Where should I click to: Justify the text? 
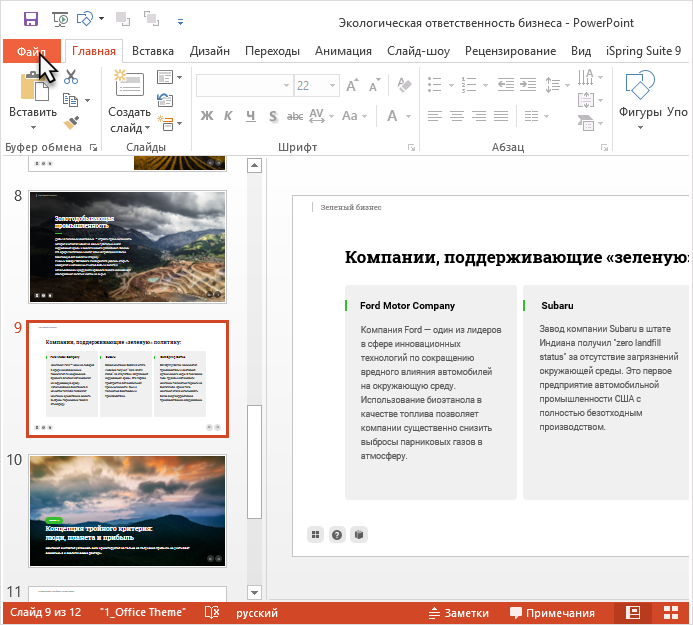(x=501, y=116)
